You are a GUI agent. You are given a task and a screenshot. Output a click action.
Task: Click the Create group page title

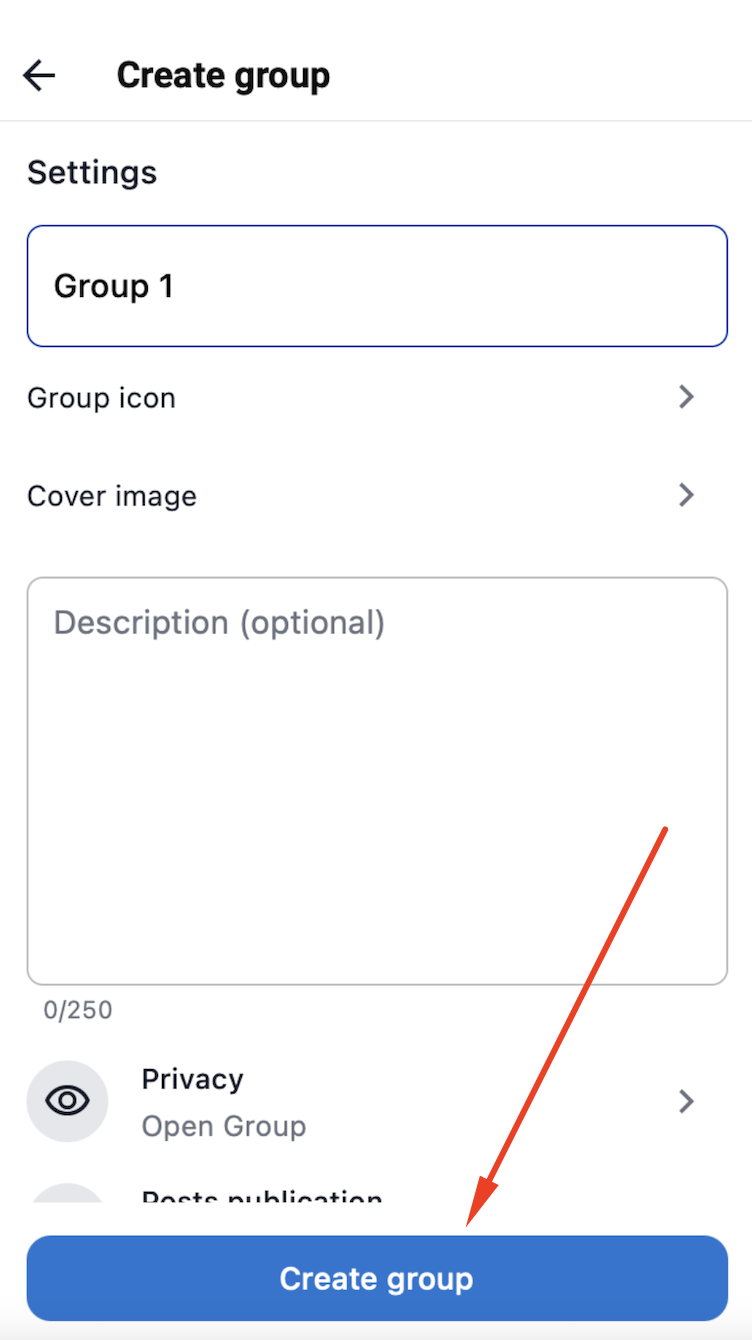click(223, 75)
